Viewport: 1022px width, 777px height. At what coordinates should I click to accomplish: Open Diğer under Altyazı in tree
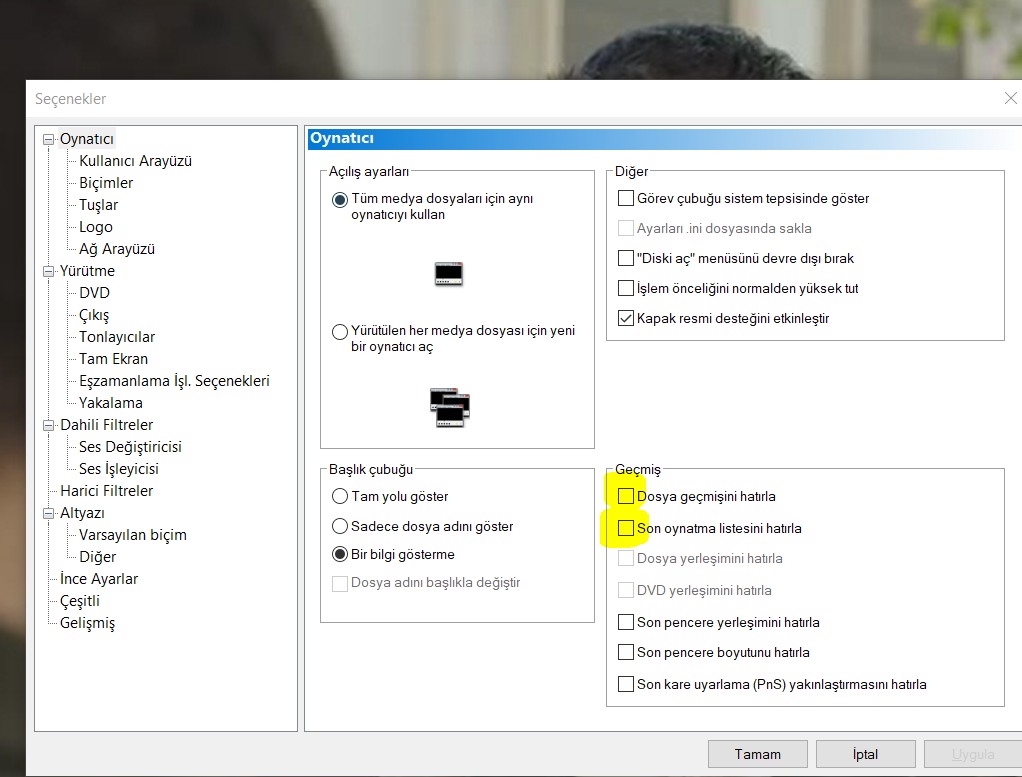point(98,557)
